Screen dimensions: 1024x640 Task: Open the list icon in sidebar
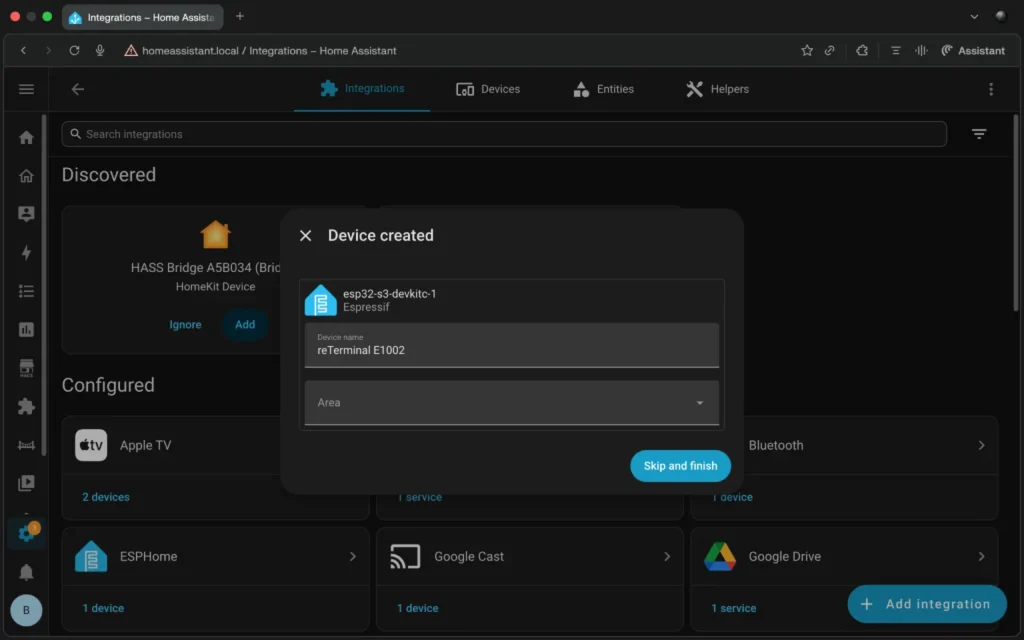pyautogui.click(x=26, y=291)
